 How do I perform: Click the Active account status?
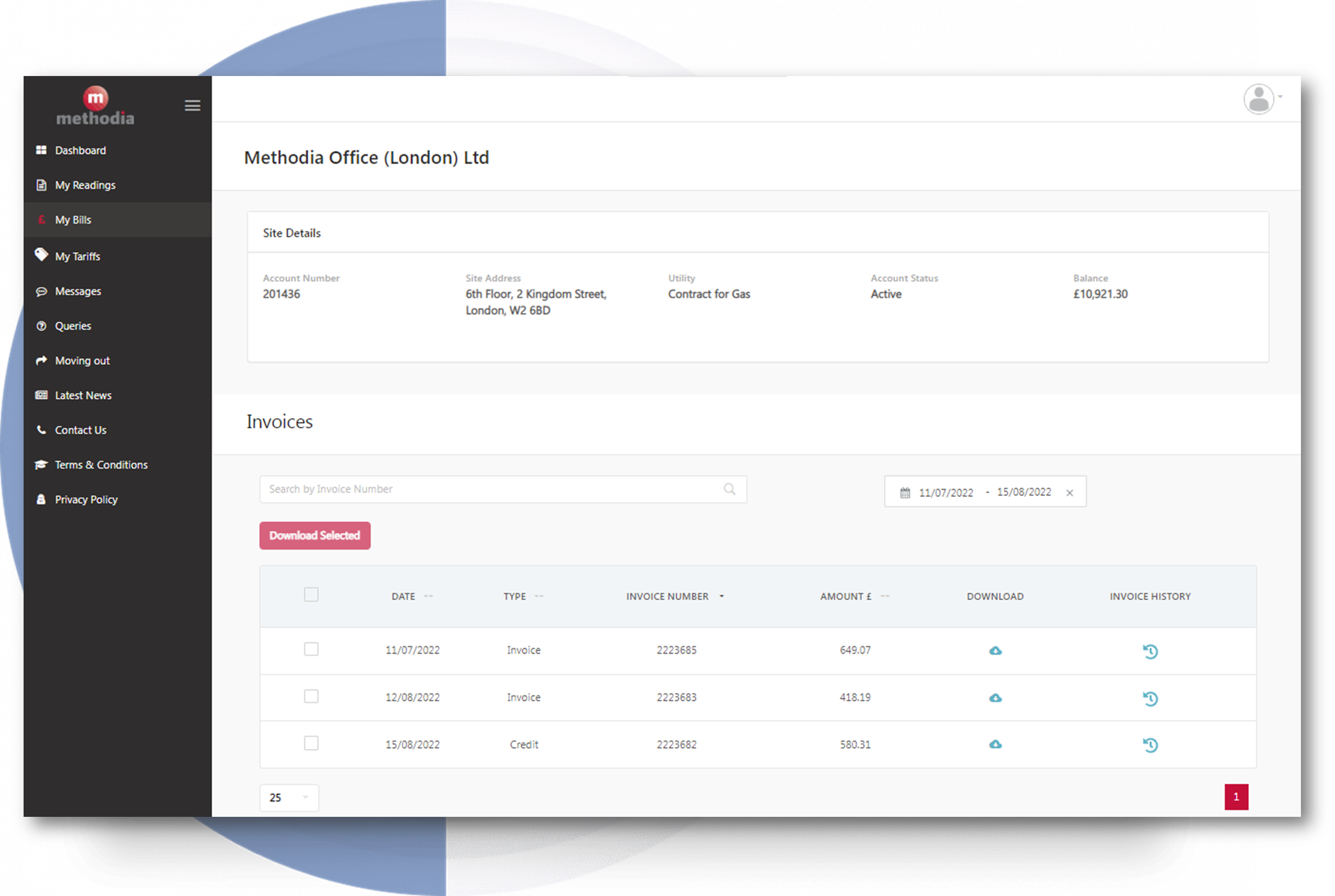click(x=886, y=294)
